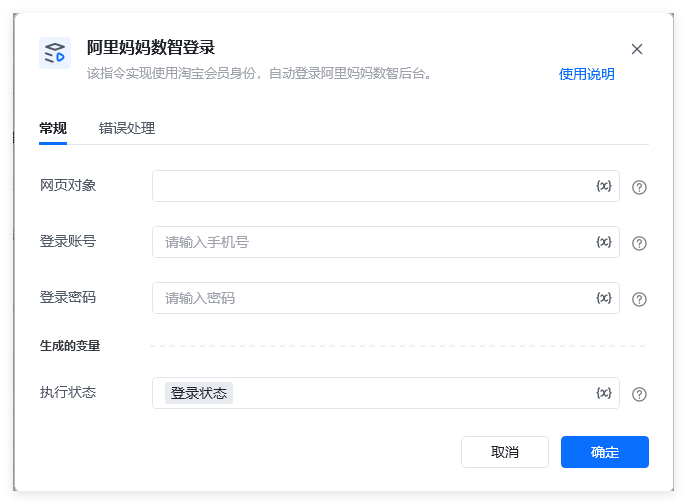
Task: Open help icon next to 网页对象
Action: pyautogui.click(x=639, y=187)
